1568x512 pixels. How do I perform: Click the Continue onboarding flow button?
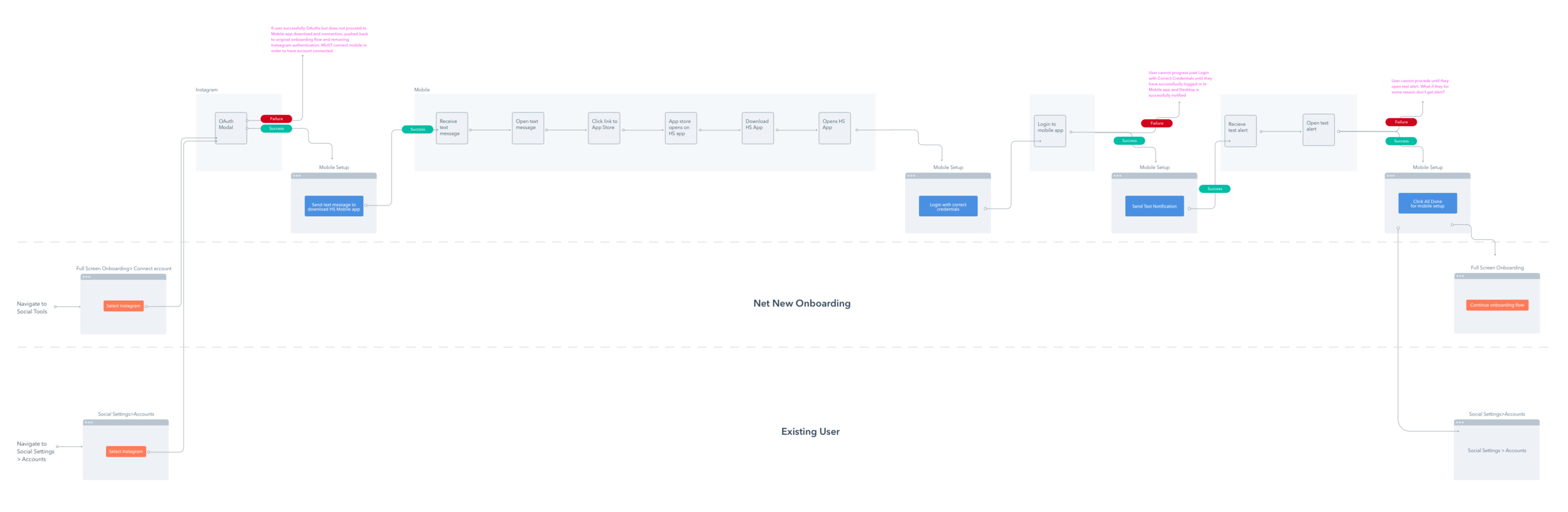(x=1497, y=305)
